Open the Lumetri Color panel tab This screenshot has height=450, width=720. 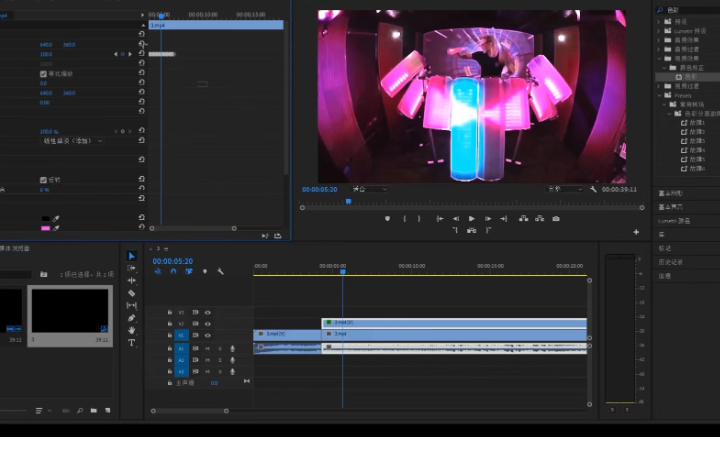(x=674, y=221)
